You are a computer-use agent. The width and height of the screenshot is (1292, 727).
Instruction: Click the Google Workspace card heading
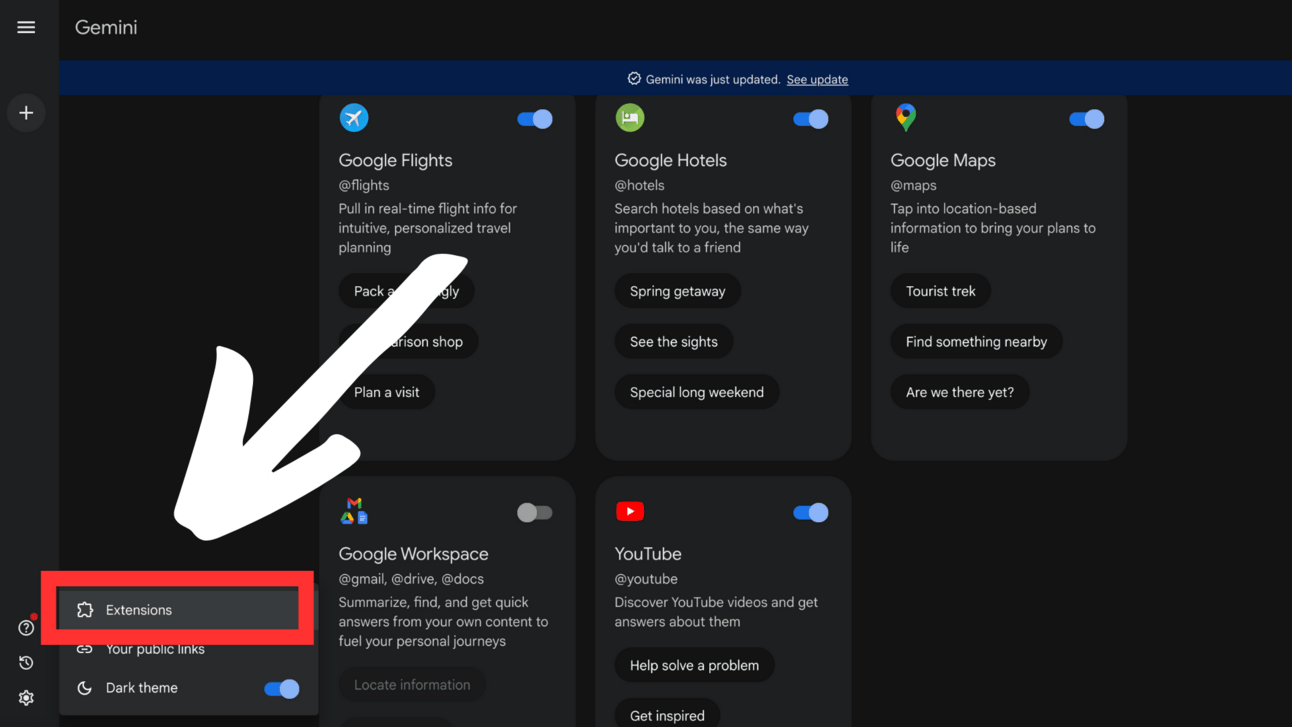coord(414,554)
